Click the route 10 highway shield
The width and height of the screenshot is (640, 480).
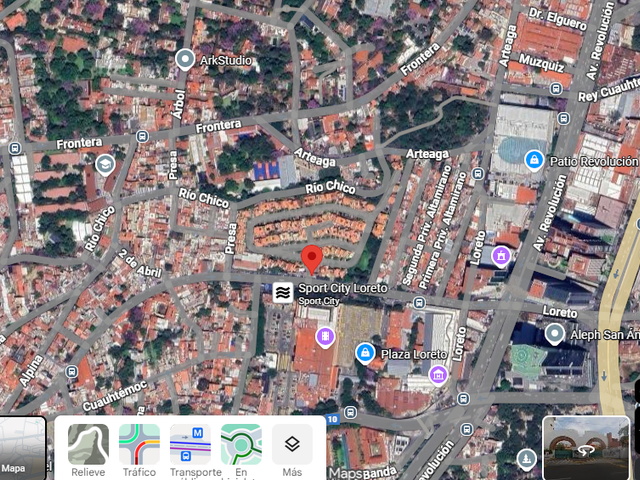coord(332,419)
